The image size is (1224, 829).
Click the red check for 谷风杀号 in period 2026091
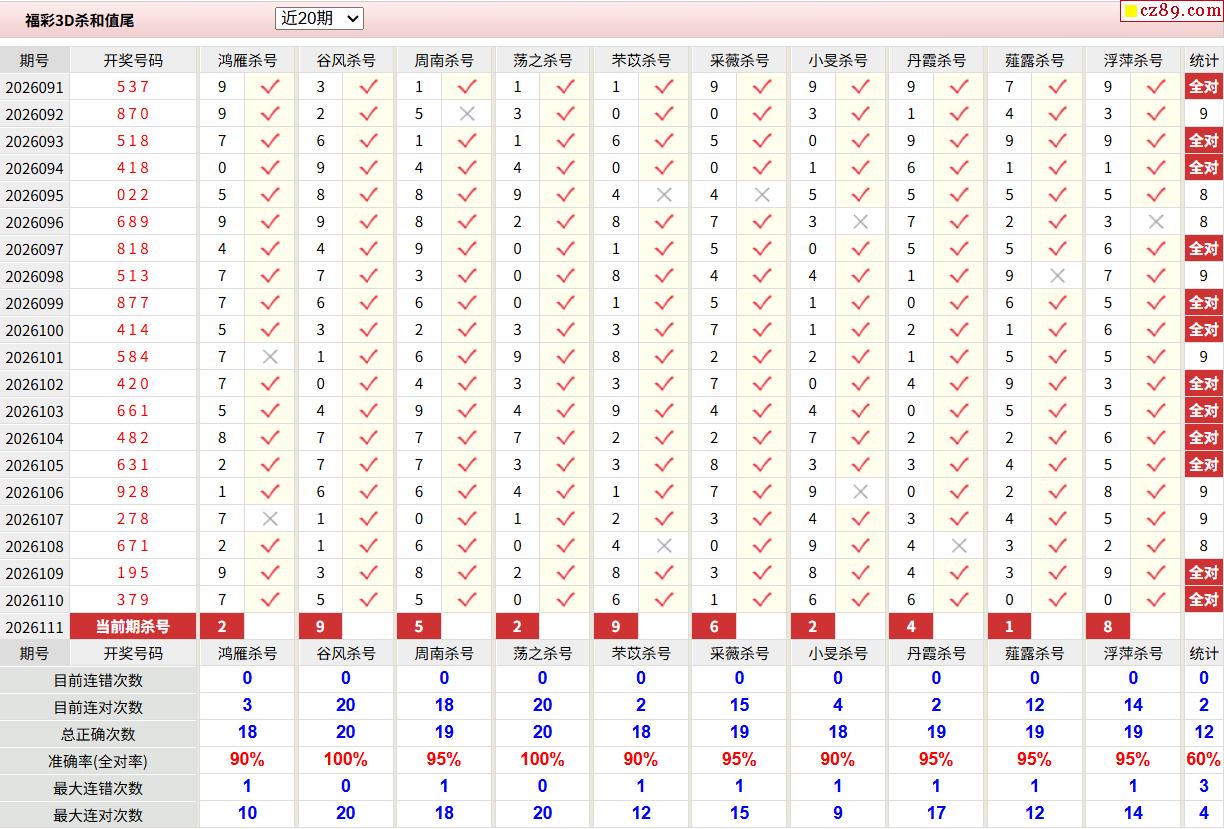click(368, 87)
